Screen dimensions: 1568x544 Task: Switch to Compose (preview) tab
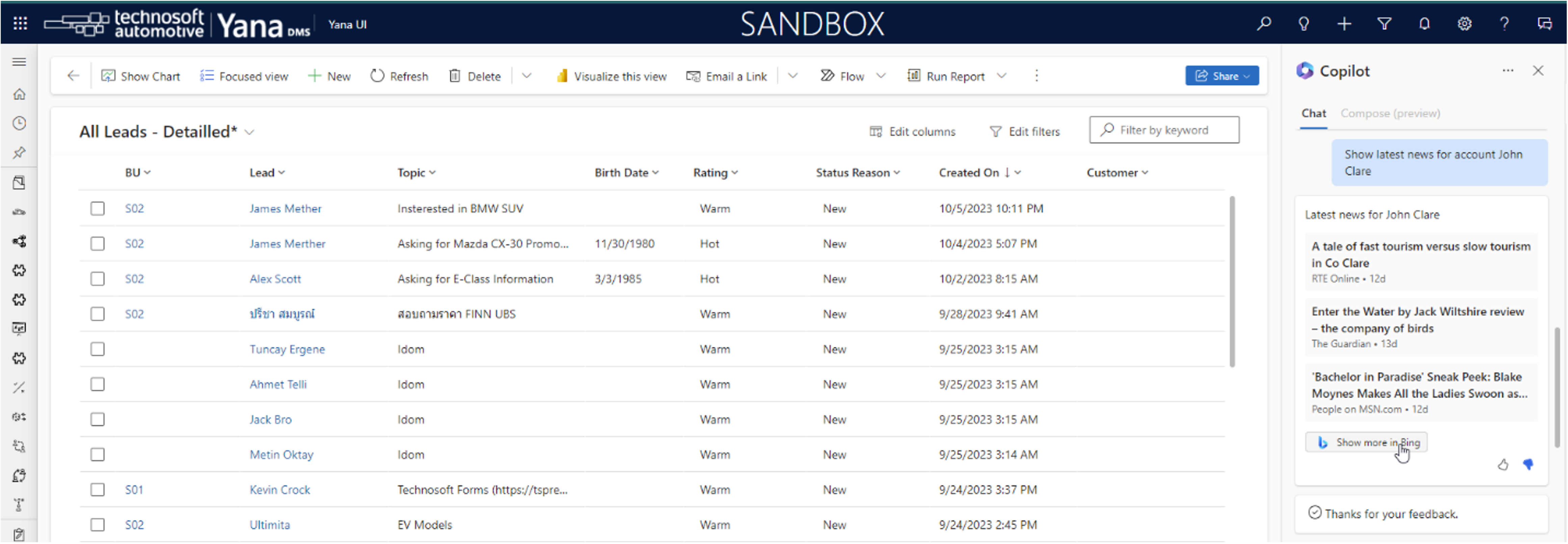pos(1390,113)
